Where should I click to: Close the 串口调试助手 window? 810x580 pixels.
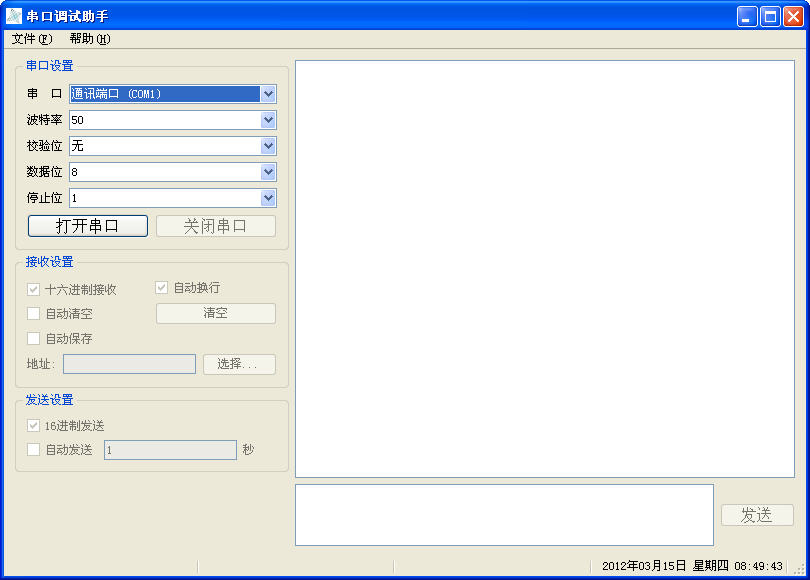[793, 17]
